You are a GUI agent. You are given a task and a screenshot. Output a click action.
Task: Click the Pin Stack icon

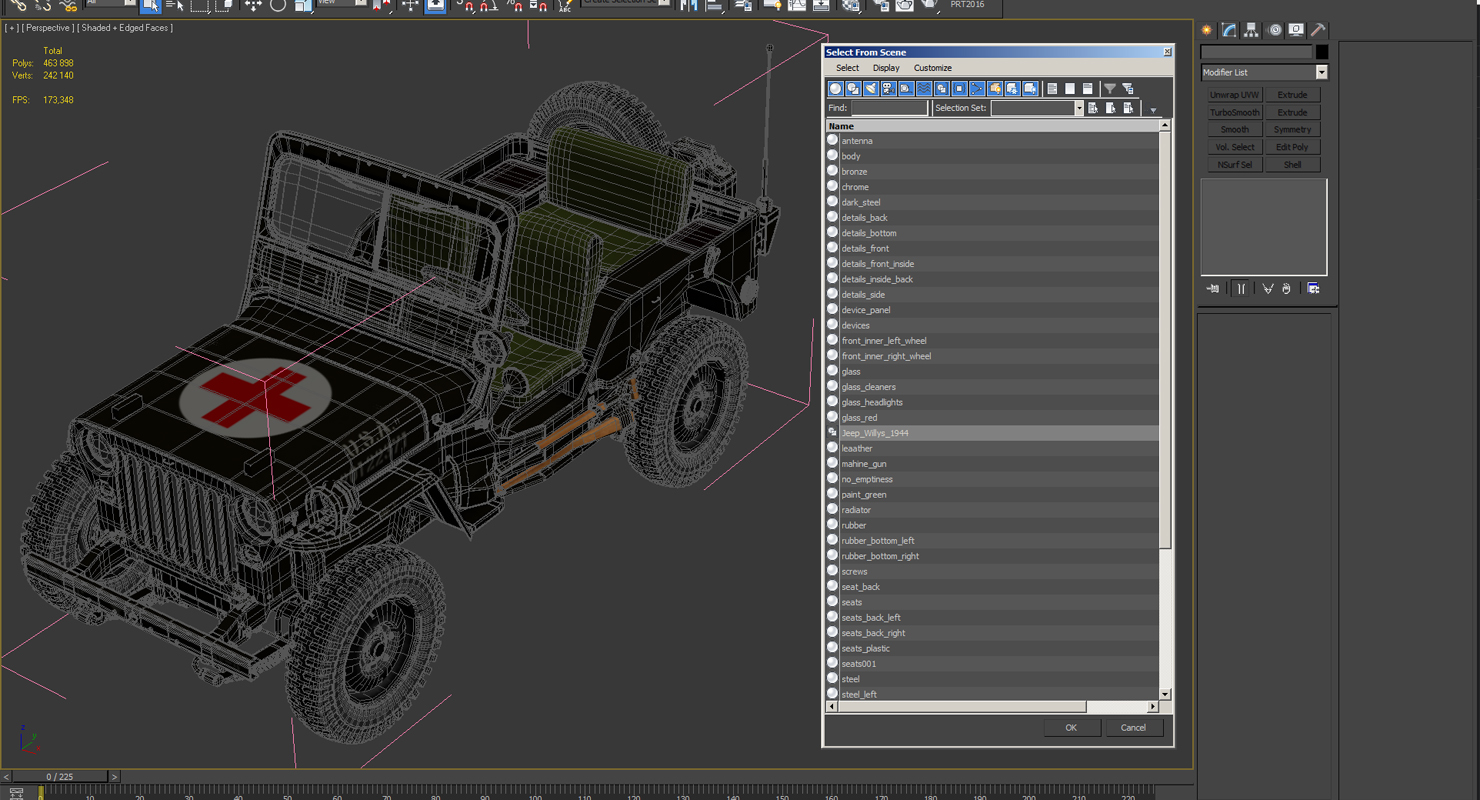click(1213, 289)
